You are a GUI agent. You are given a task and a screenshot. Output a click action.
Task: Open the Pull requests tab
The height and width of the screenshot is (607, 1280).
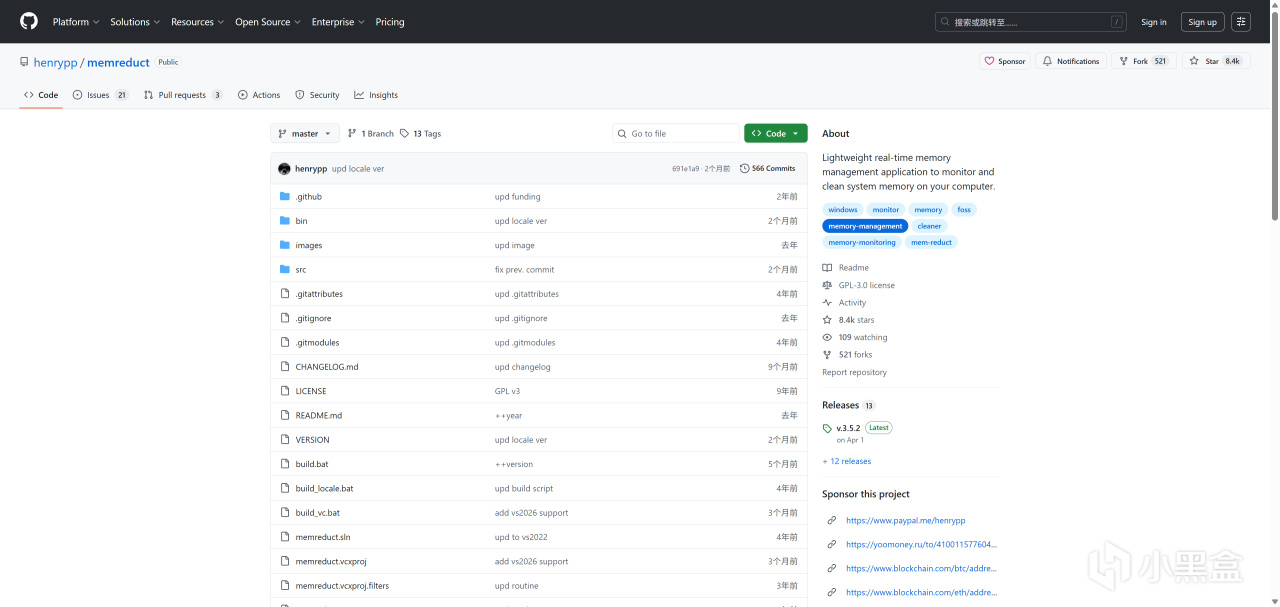click(x=183, y=95)
